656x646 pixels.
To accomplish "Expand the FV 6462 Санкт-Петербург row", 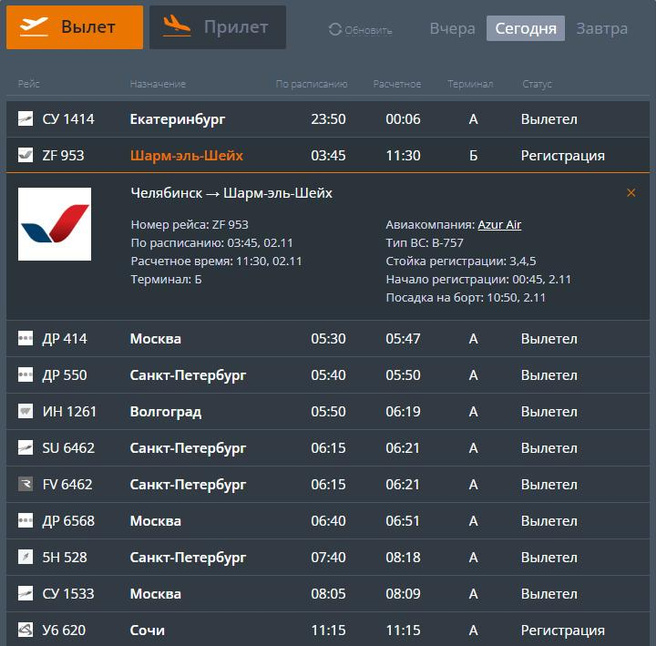I will (328, 484).
